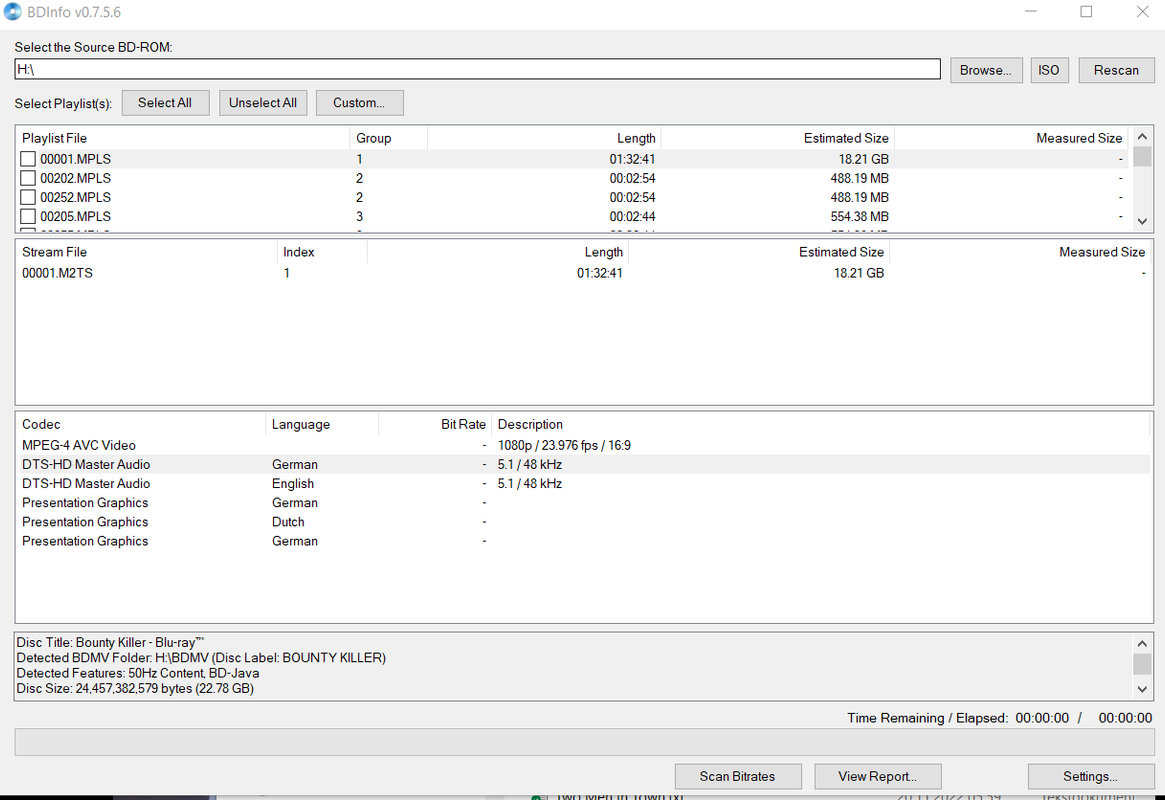1165x800 pixels.
Task: Sort playlists by Playlist File column
Action: click(183, 138)
